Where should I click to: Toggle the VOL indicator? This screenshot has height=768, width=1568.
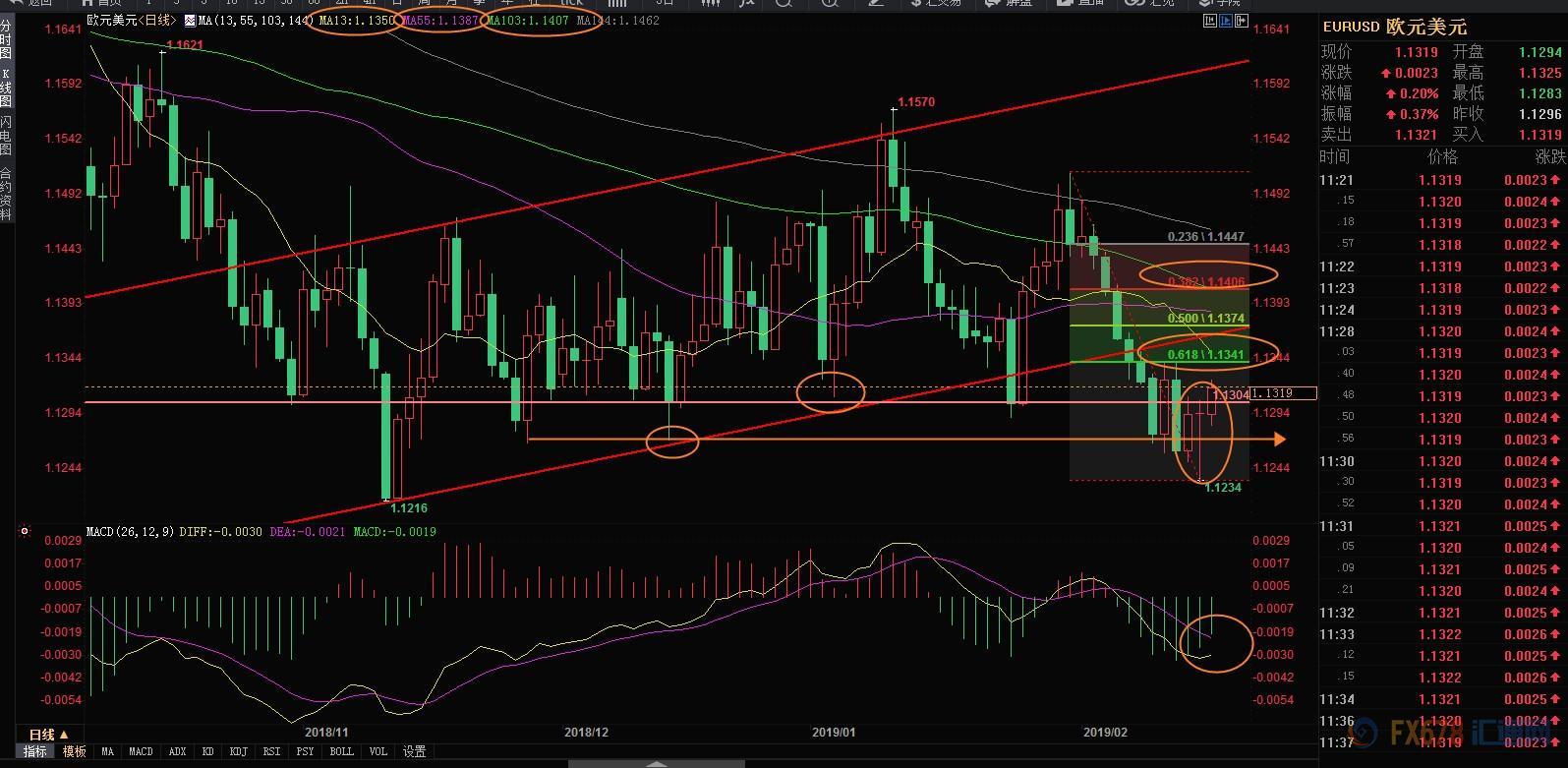377,751
